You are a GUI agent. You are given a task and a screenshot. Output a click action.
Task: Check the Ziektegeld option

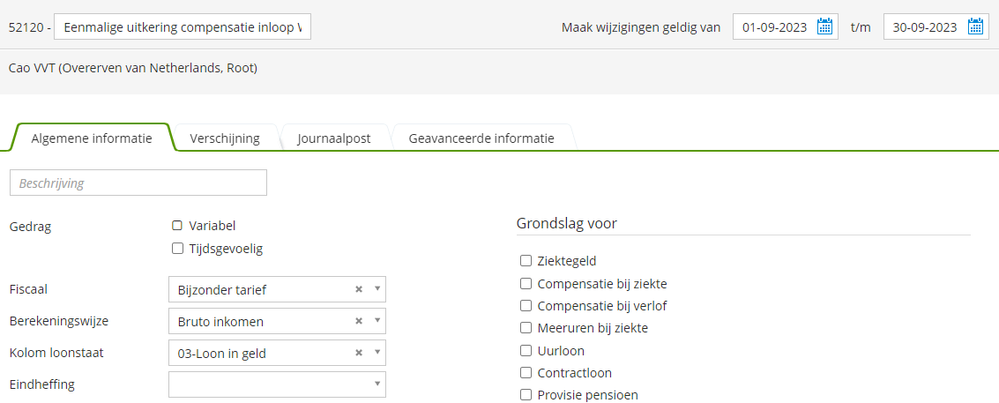526,261
